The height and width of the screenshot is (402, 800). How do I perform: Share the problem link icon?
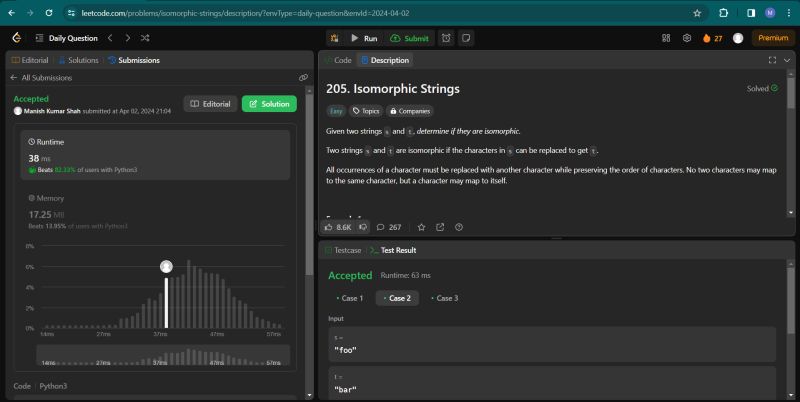click(x=440, y=227)
